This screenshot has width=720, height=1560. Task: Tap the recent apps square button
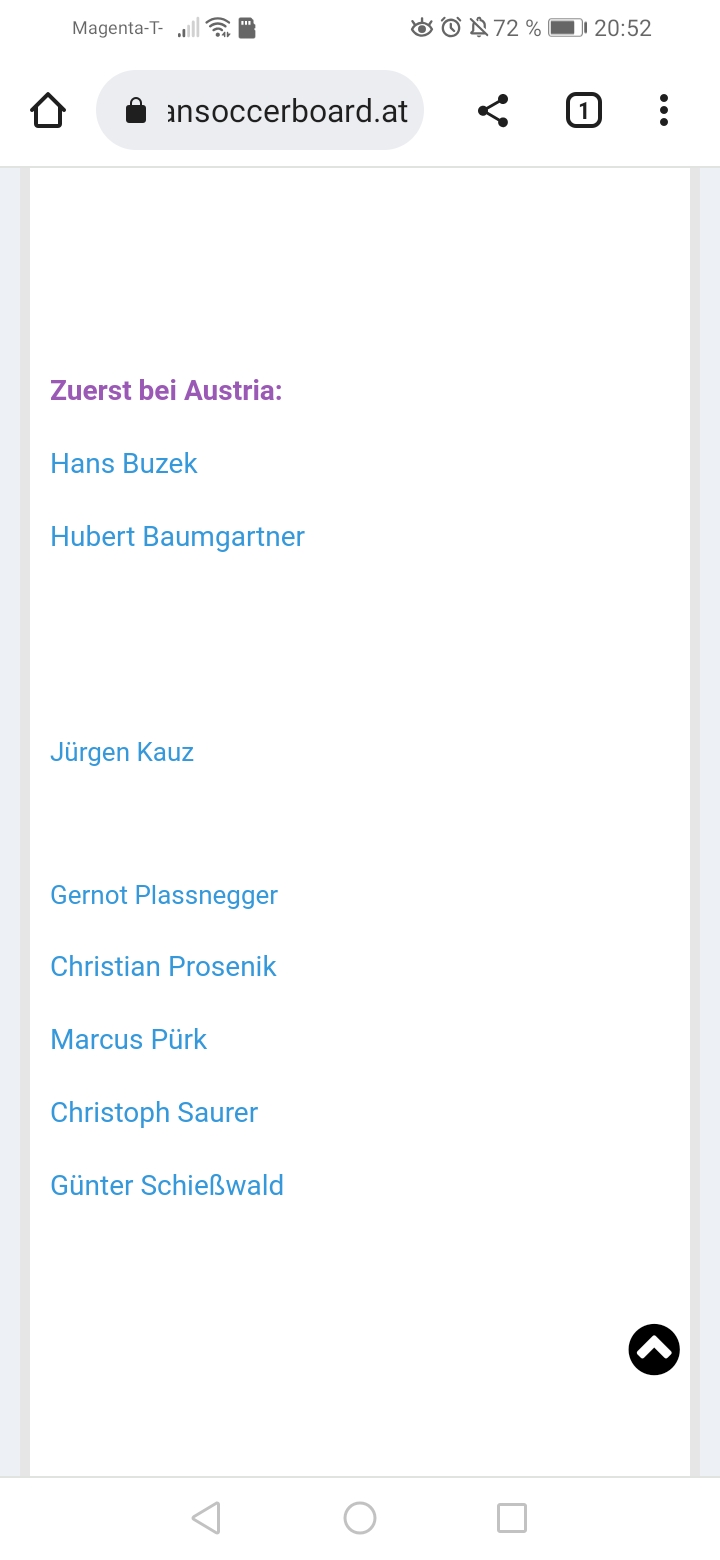(512, 1518)
